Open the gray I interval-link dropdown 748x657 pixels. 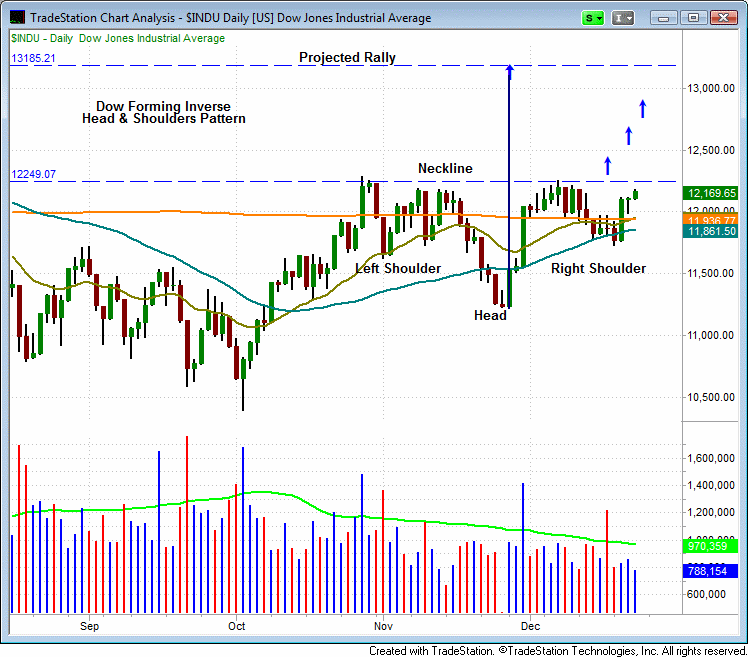coord(623,18)
